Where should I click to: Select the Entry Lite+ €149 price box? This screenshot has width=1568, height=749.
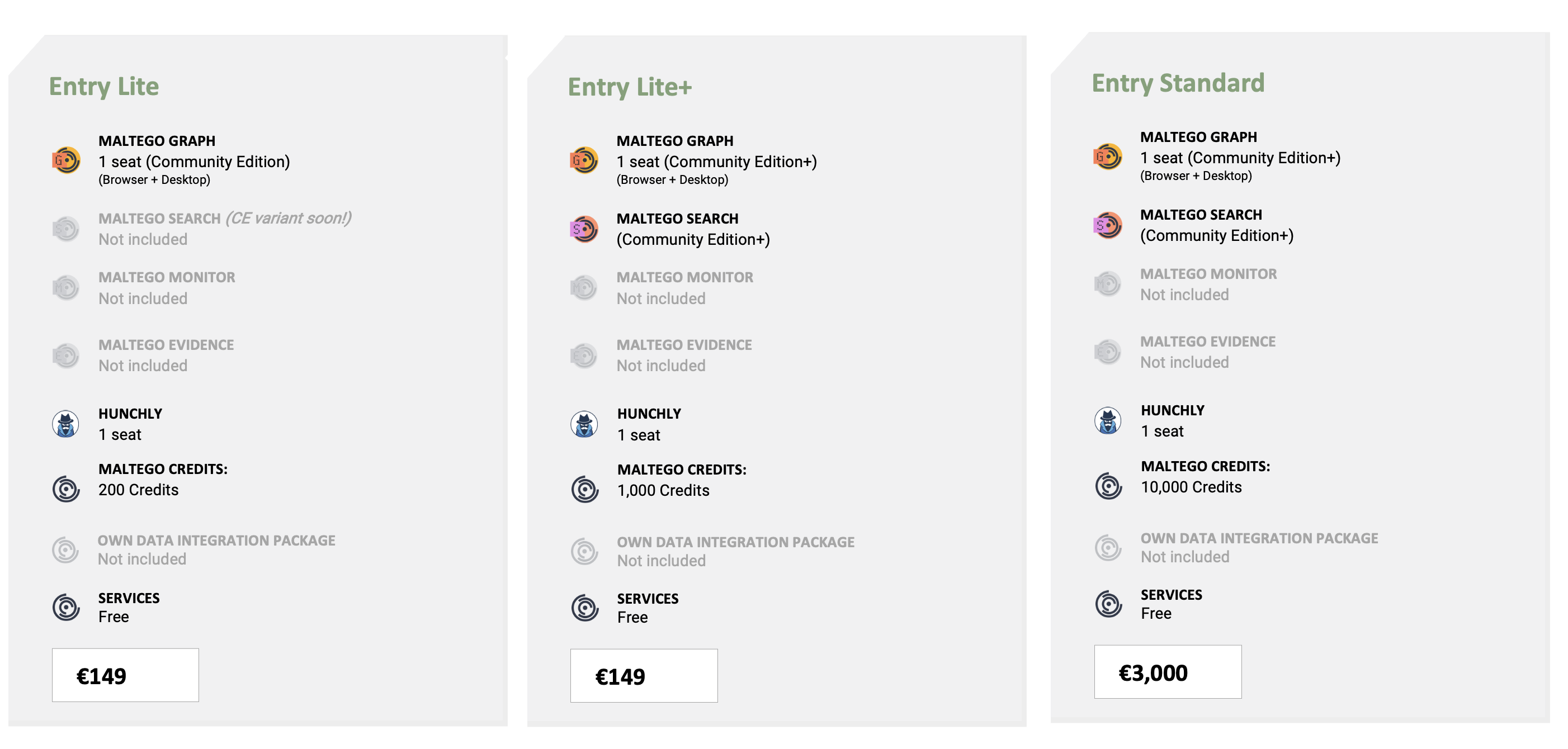point(644,675)
